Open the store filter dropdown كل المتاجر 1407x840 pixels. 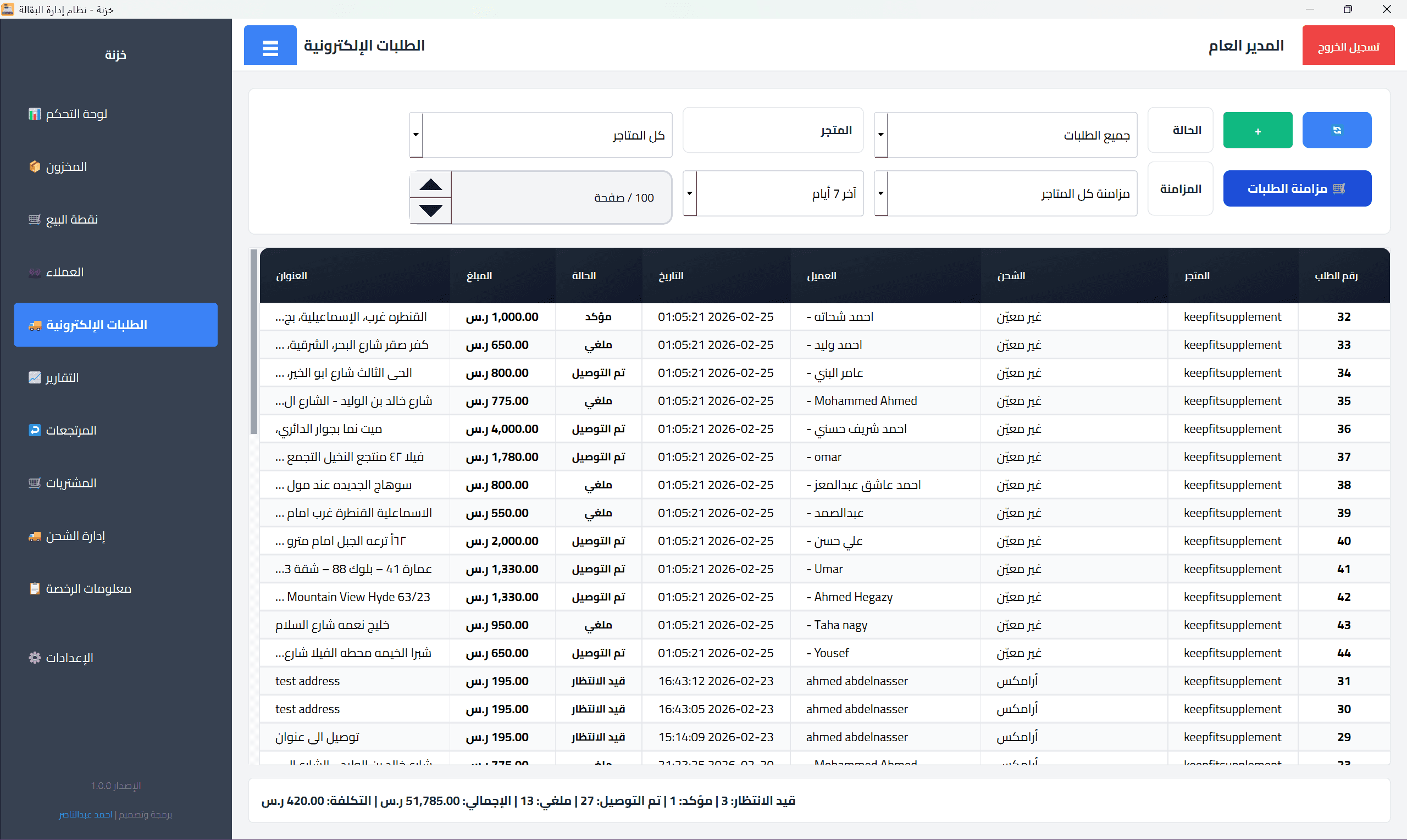540,135
